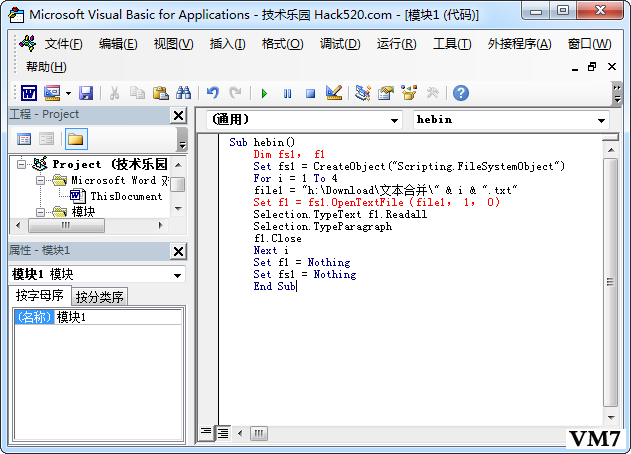Open Find with binoculars icon
The width and height of the screenshot is (631, 454).
click(184, 93)
